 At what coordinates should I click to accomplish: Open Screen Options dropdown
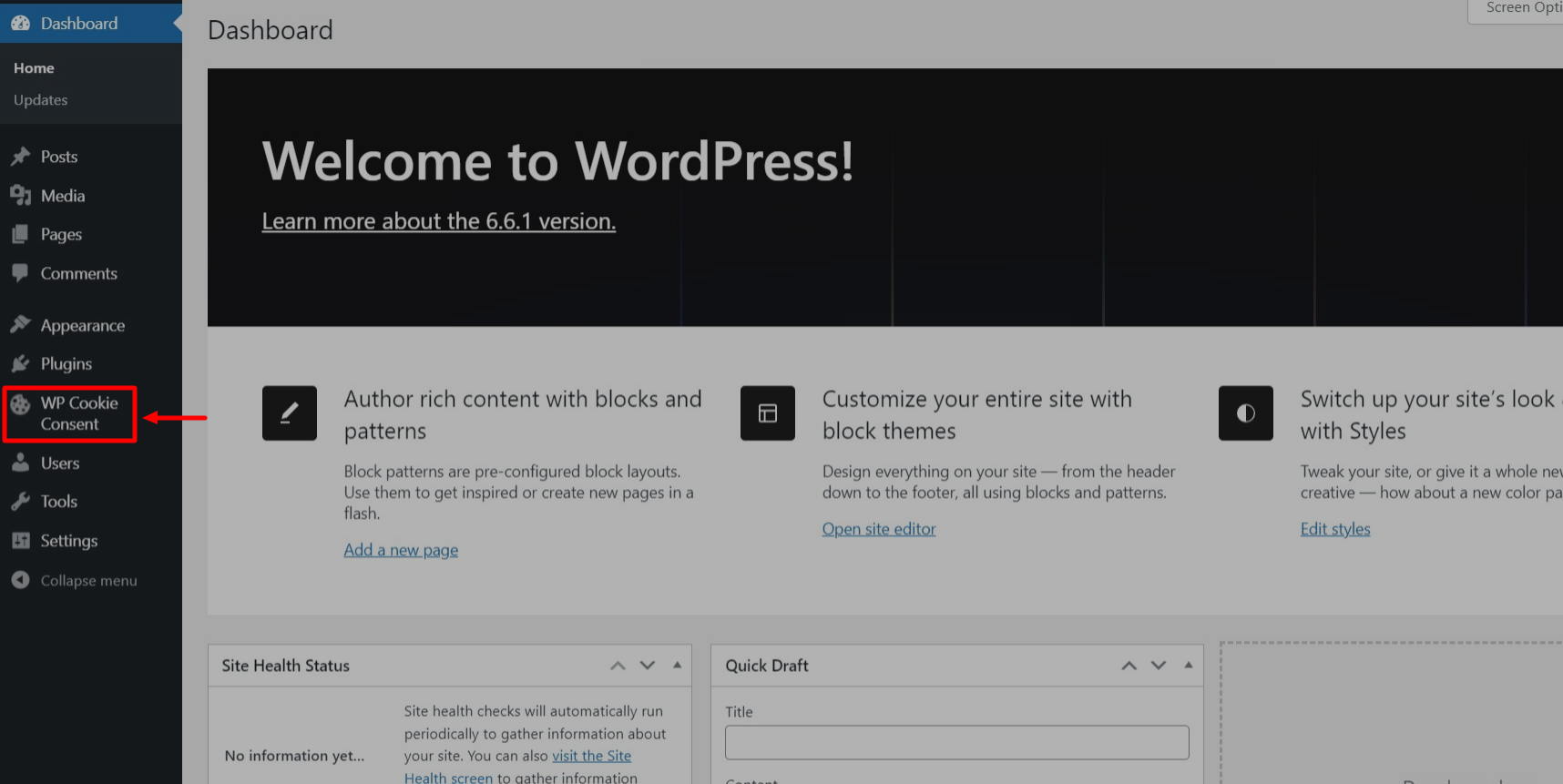pos(1516,10)
